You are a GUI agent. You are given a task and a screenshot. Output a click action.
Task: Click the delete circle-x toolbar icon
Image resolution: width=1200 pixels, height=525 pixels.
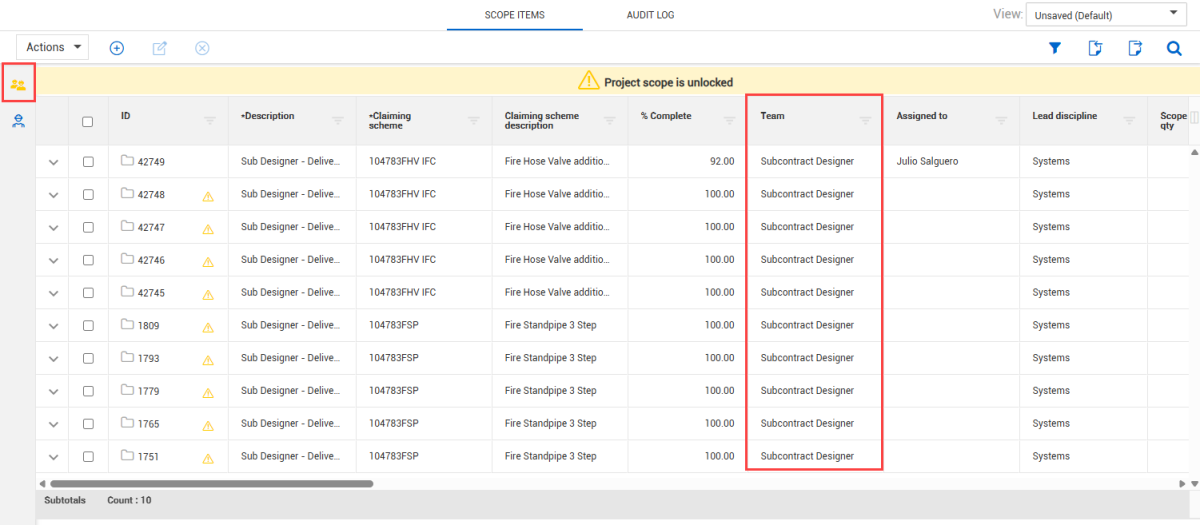tap(202, 48)
